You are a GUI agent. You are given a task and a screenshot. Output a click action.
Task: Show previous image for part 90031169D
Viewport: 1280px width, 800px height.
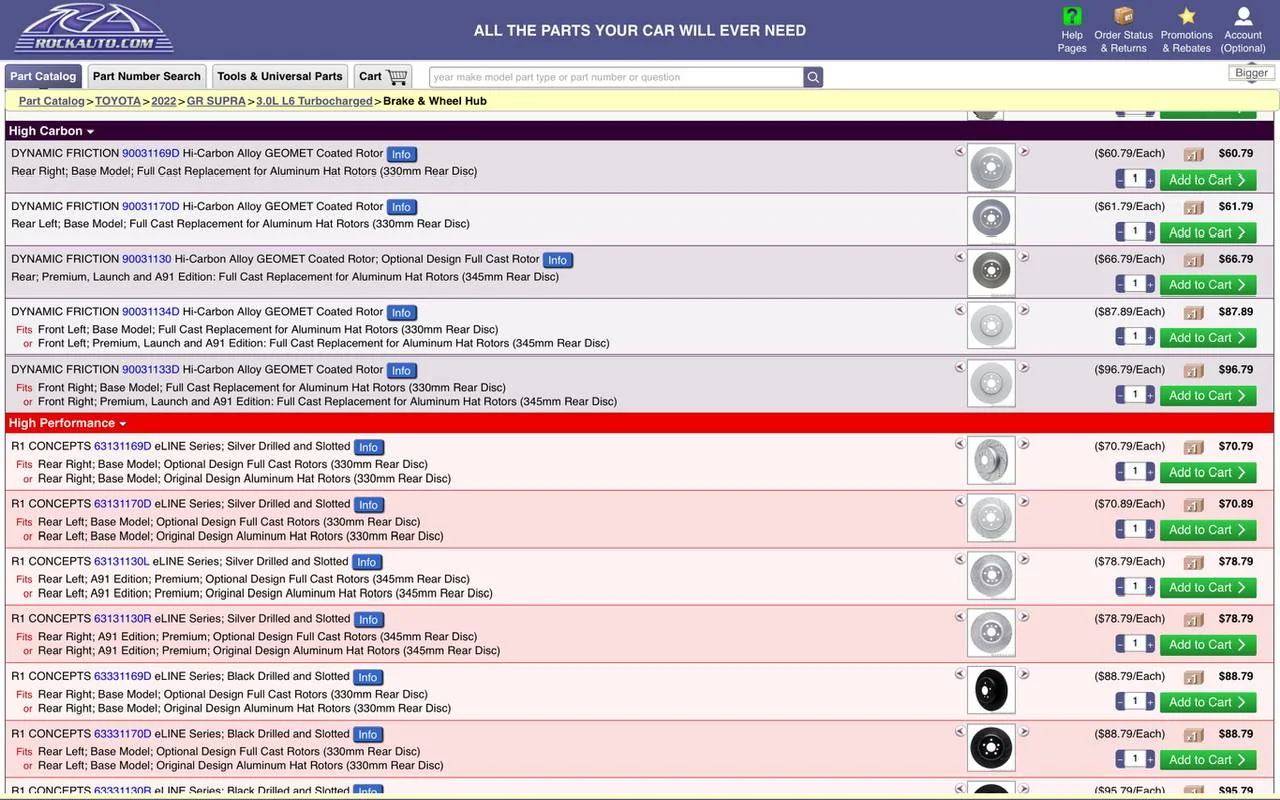960,152
